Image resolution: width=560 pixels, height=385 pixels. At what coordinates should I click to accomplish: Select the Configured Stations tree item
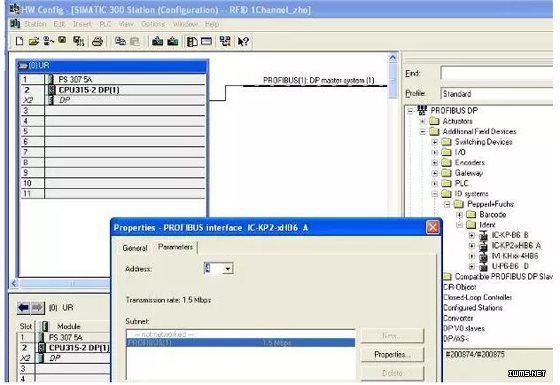(473, 308)
